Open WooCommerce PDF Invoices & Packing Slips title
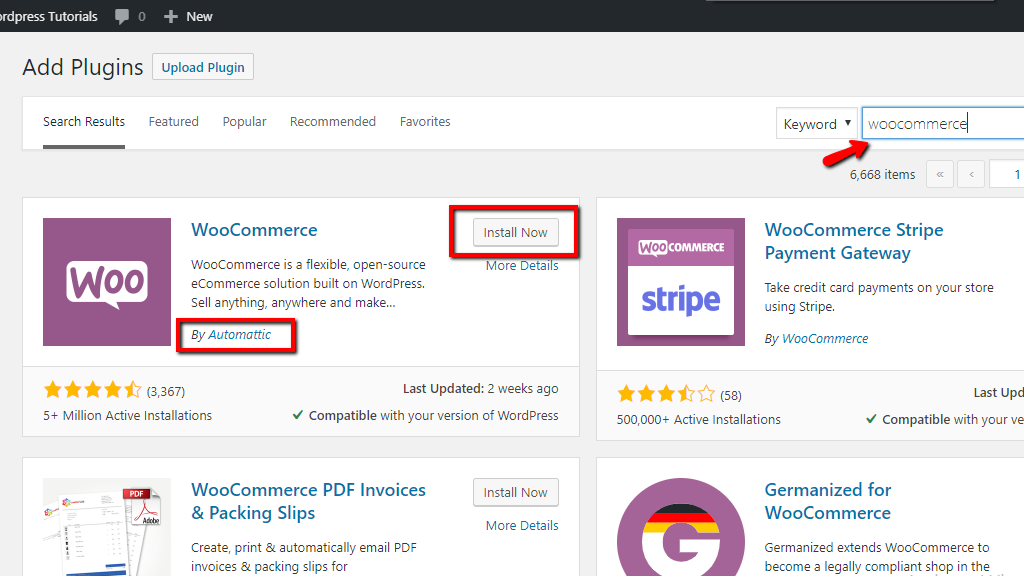Viewport: 1024px width, 576px height. 308,501
